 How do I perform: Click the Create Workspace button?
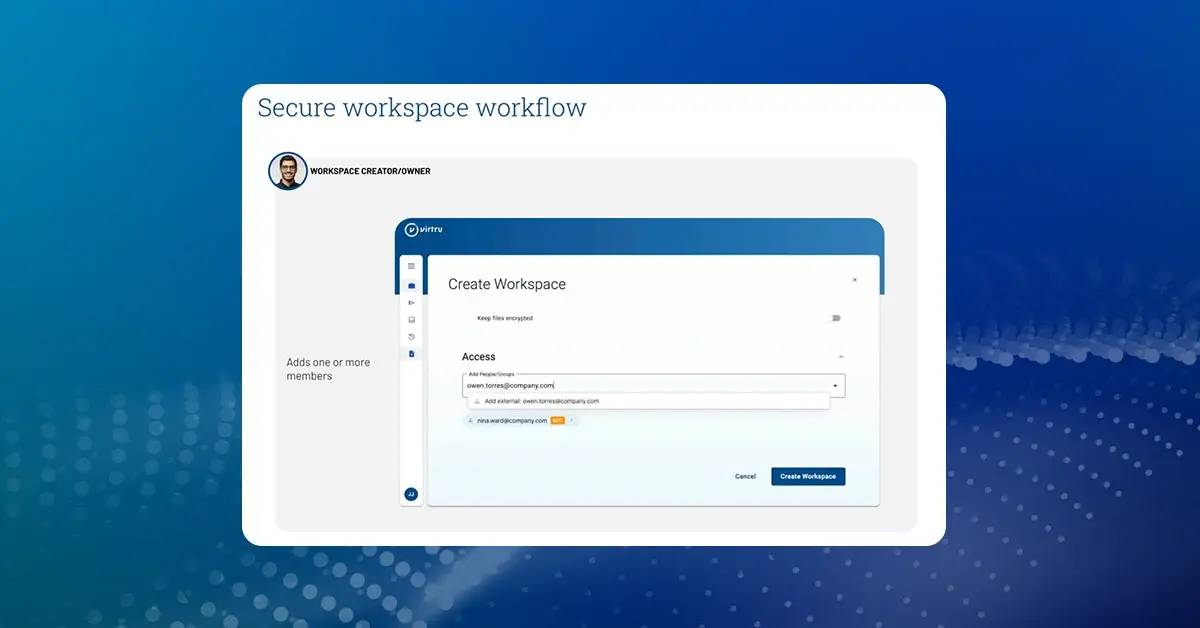pos(808,476)
